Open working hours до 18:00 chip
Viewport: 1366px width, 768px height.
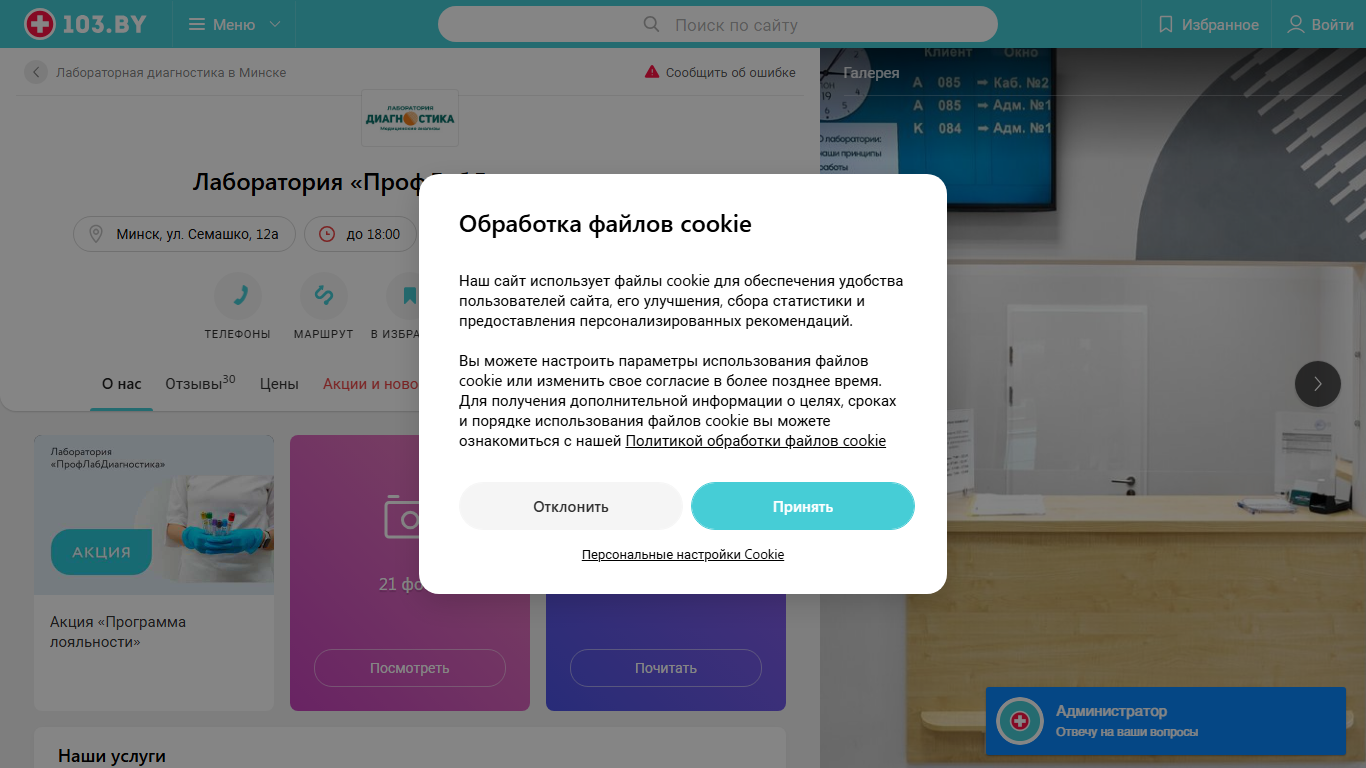click(x=360, y=234)
